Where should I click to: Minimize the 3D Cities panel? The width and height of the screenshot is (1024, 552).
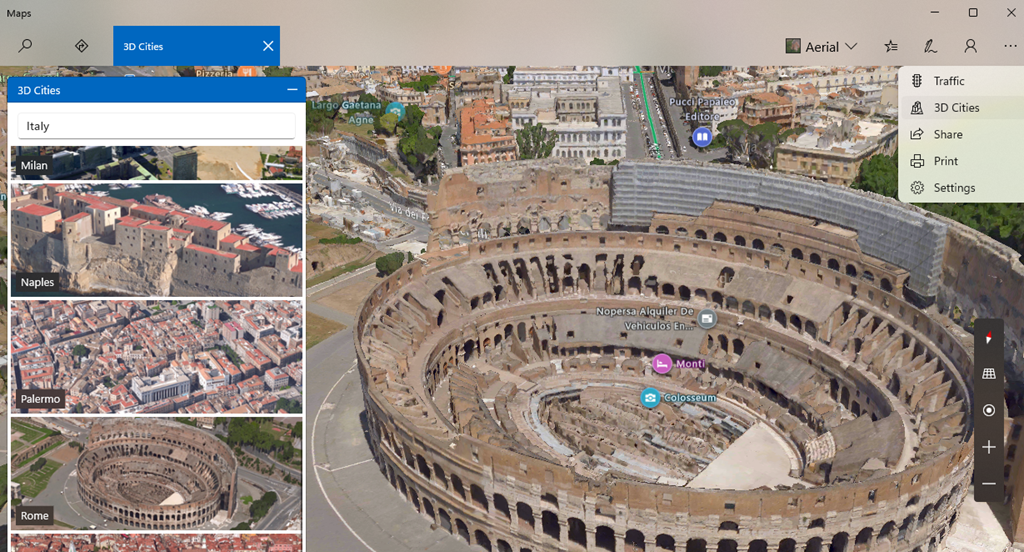tap(292, 89)
